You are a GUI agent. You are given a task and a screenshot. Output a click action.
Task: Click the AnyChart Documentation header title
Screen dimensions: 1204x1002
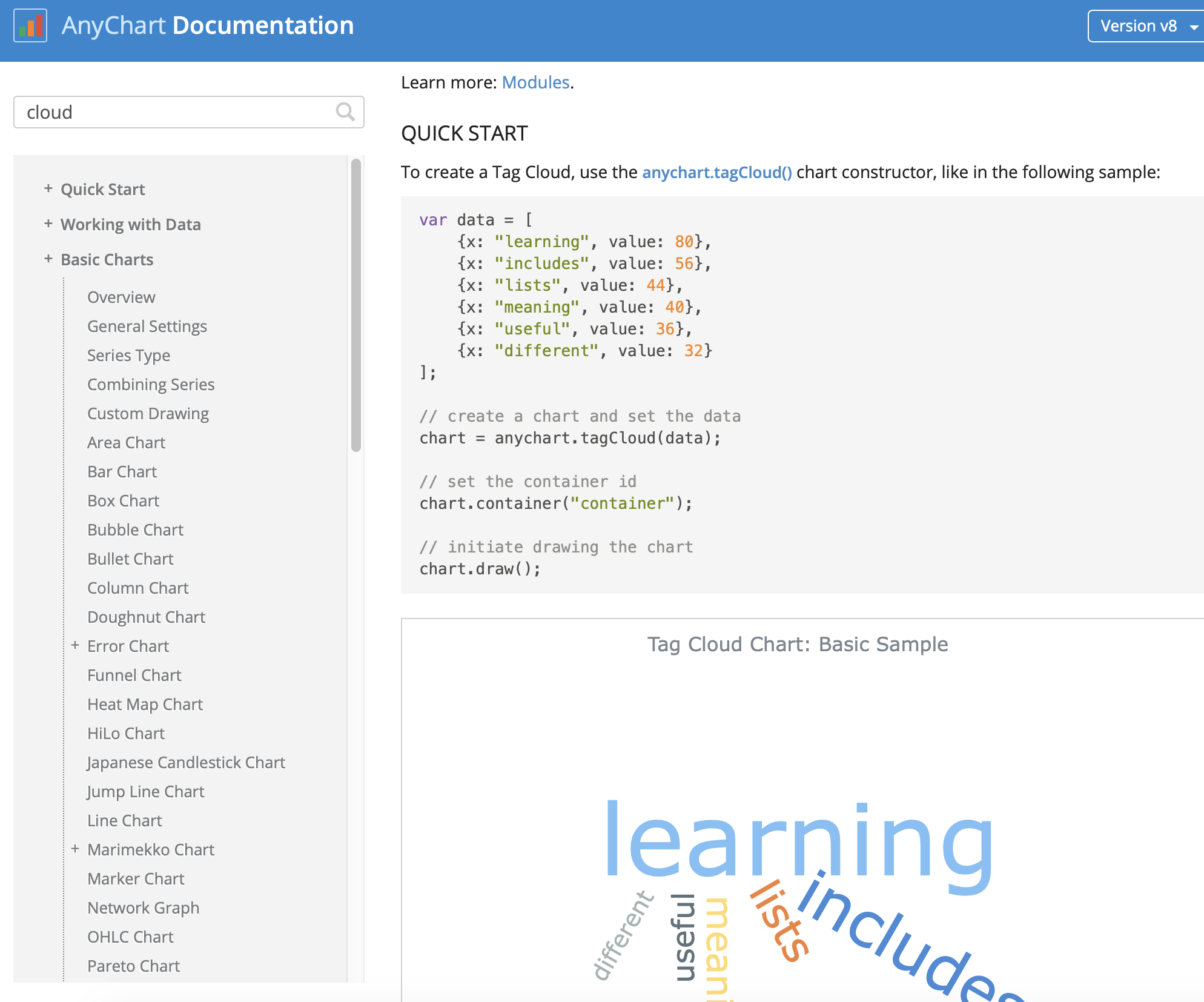point(208,26)
